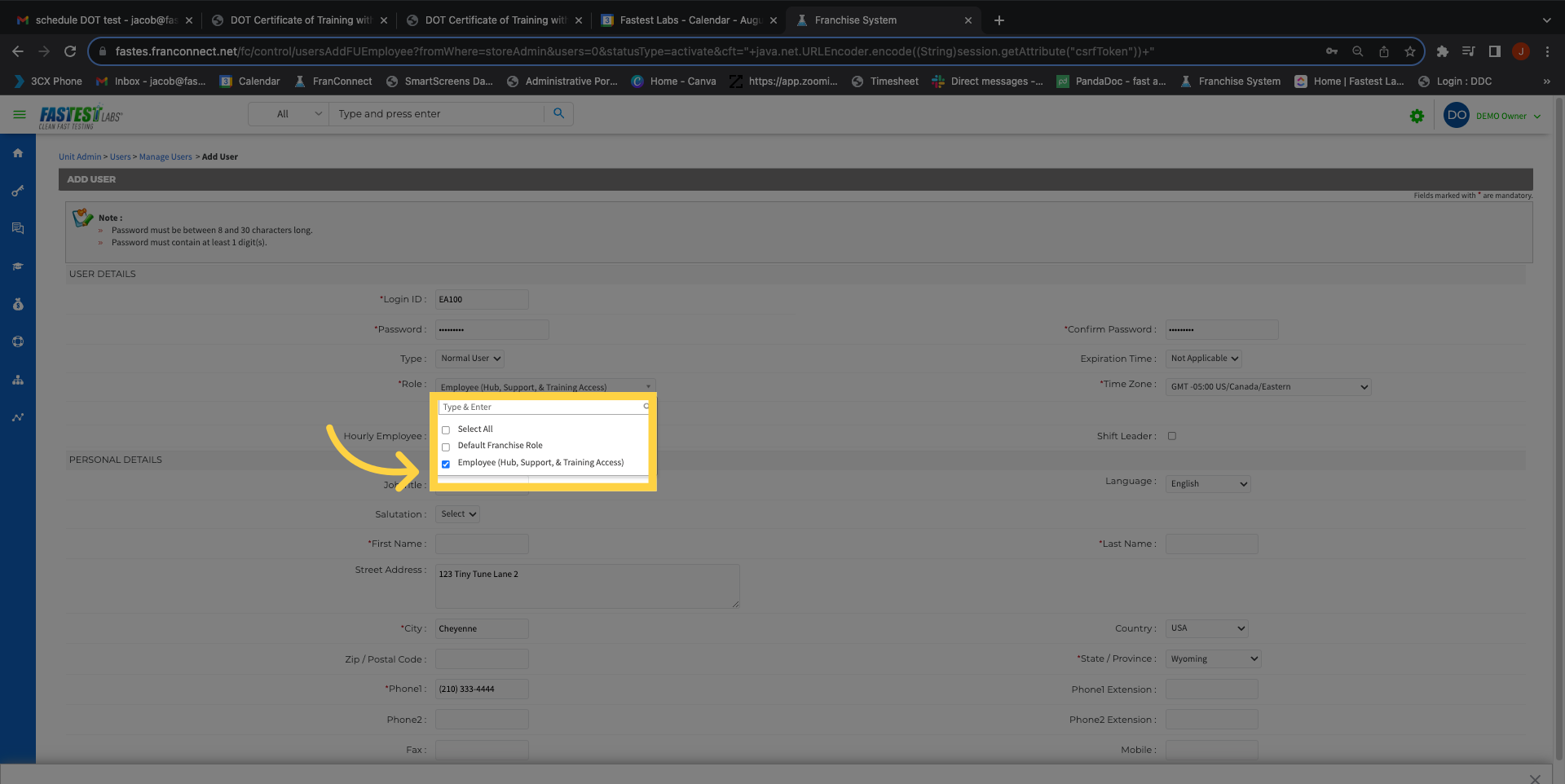Image resolution: width=1565 pixels, height=784 pixels.
Task: Tick the Default Franchise Role checkbox
Action: point(446,447)
